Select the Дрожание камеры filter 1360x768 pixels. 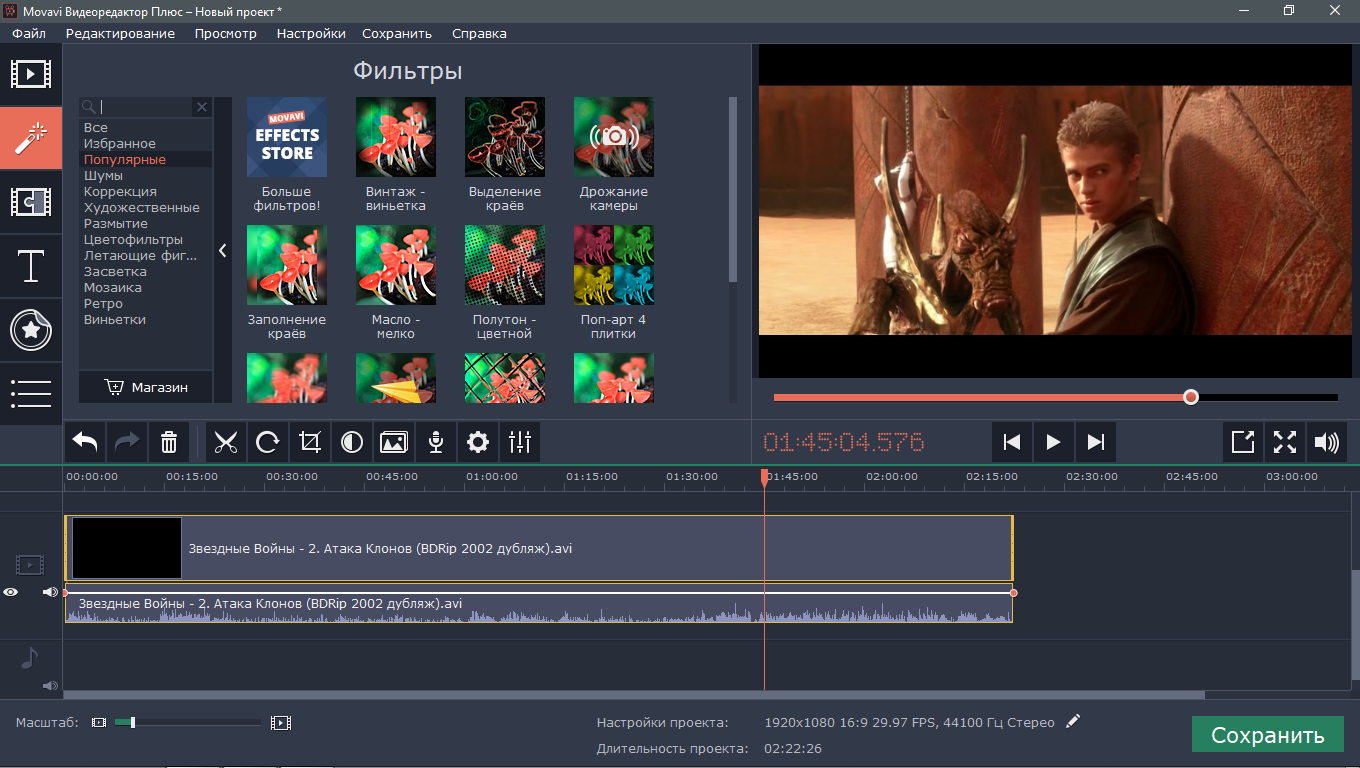[614, 137]
